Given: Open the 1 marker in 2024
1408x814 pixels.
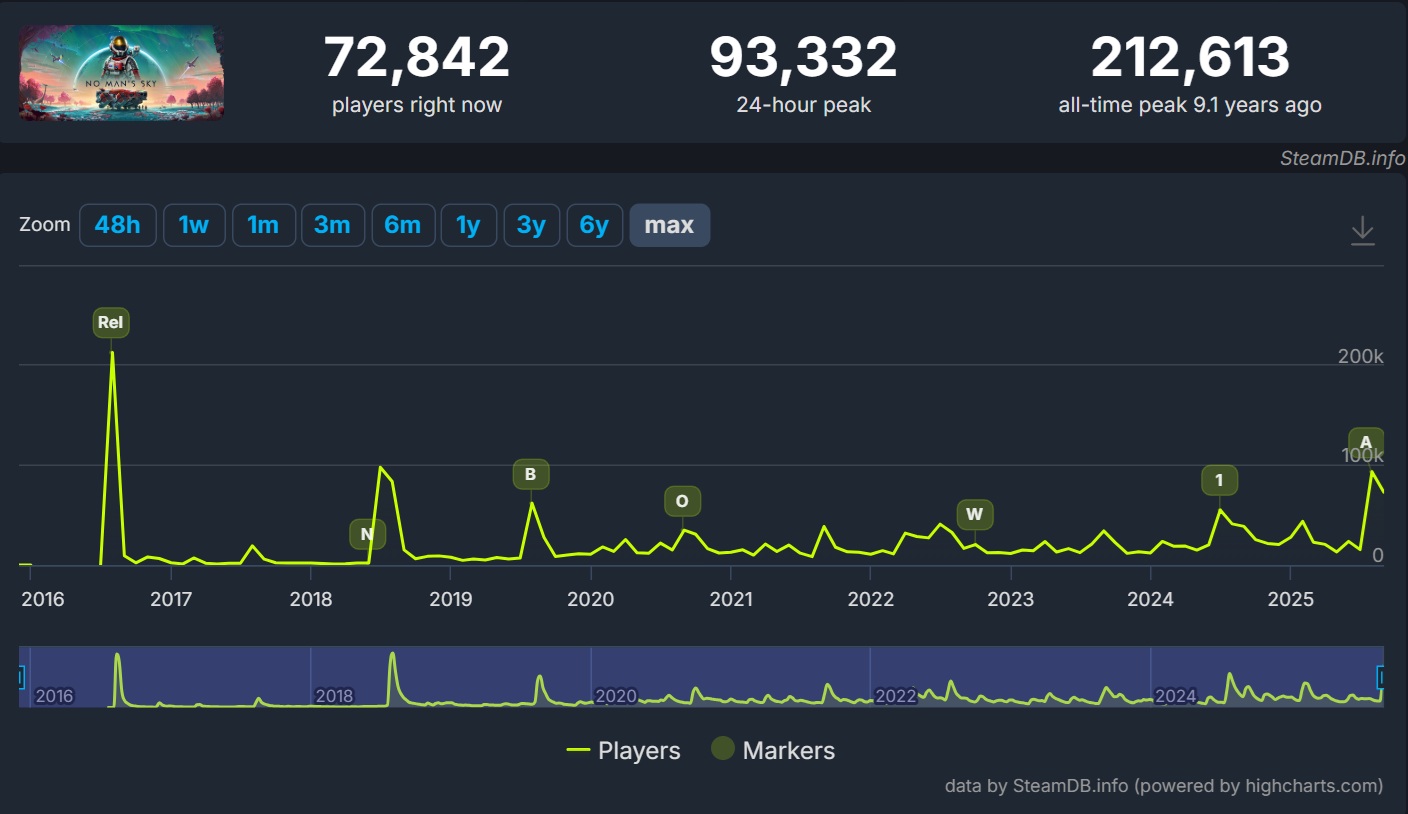Looking at the screenshot, I should (x=1219, y=480).
